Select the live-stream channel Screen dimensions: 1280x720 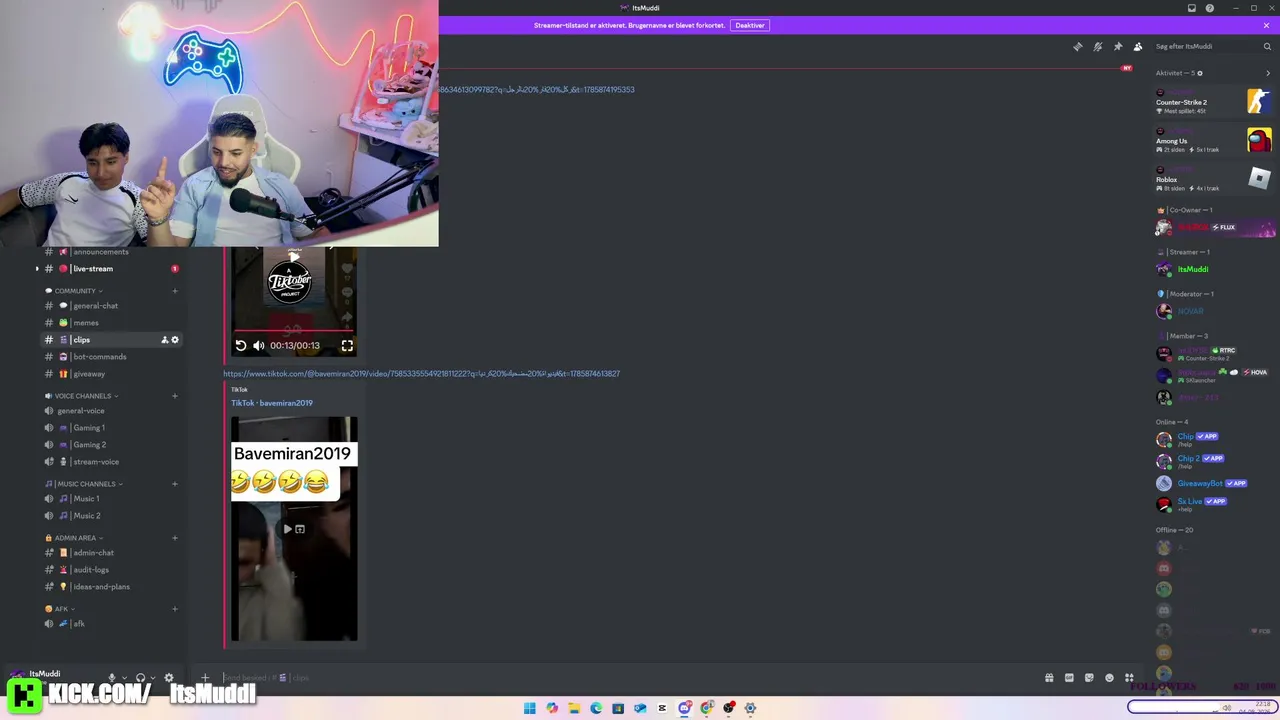(x=112, y=269)
